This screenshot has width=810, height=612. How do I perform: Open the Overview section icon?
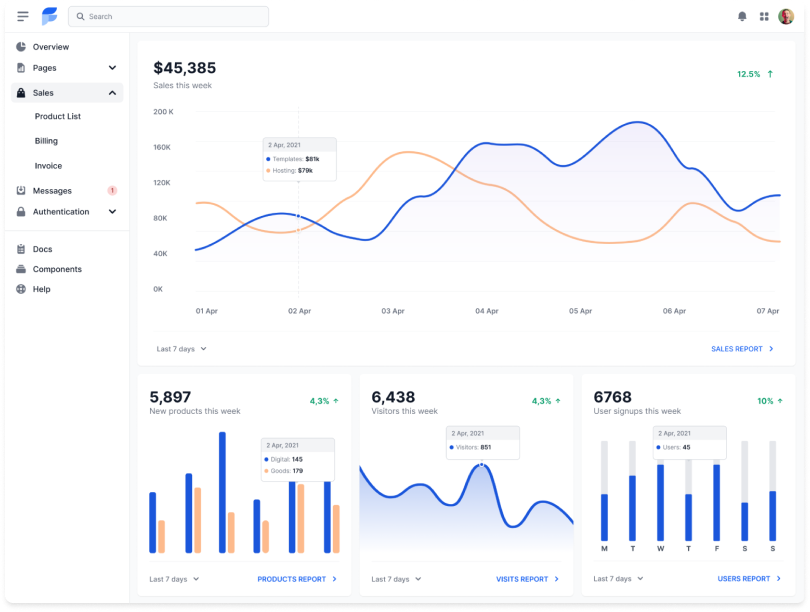click(x=20, y=47)
